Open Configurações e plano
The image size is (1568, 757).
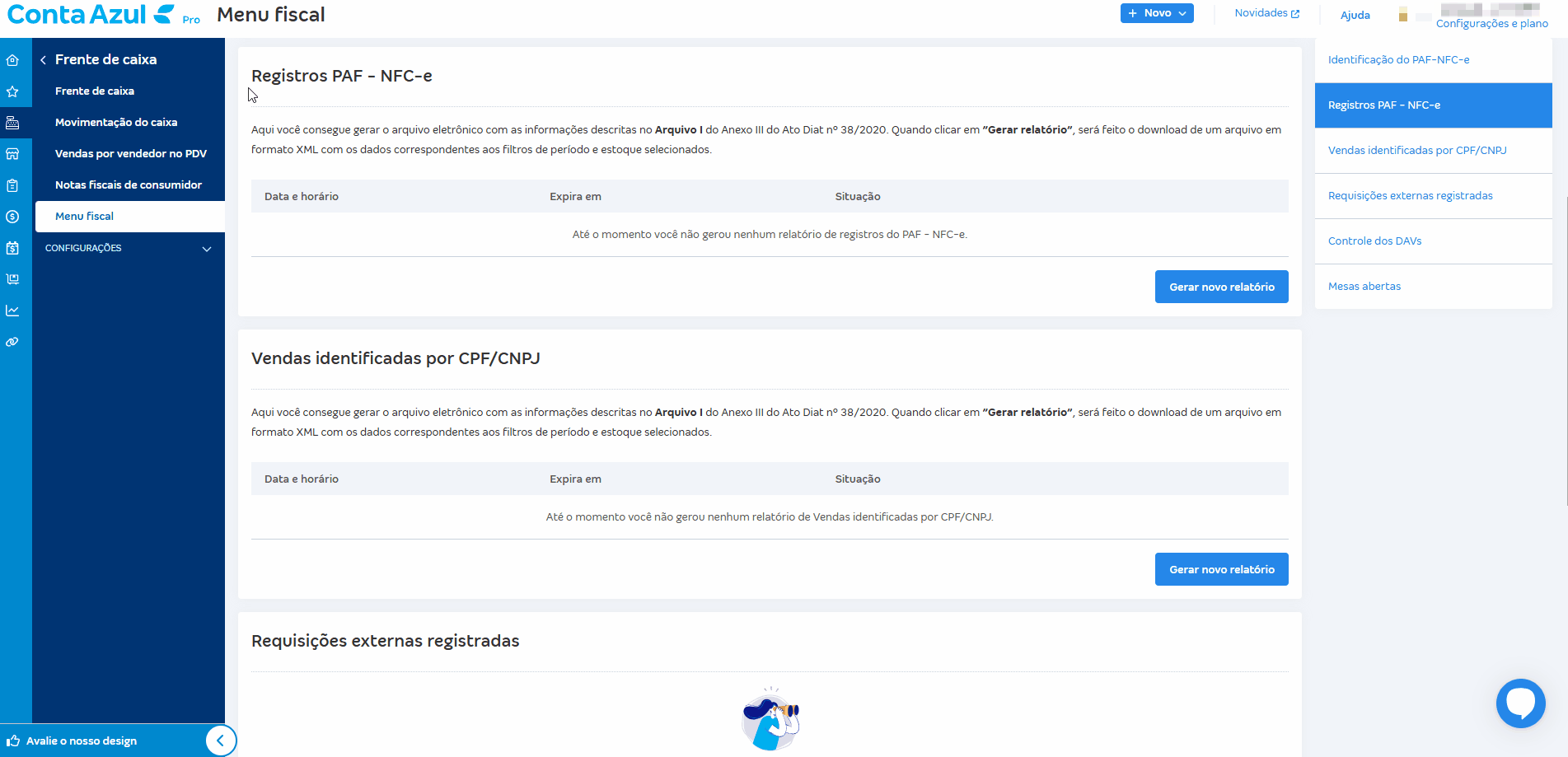[1492, 23]
